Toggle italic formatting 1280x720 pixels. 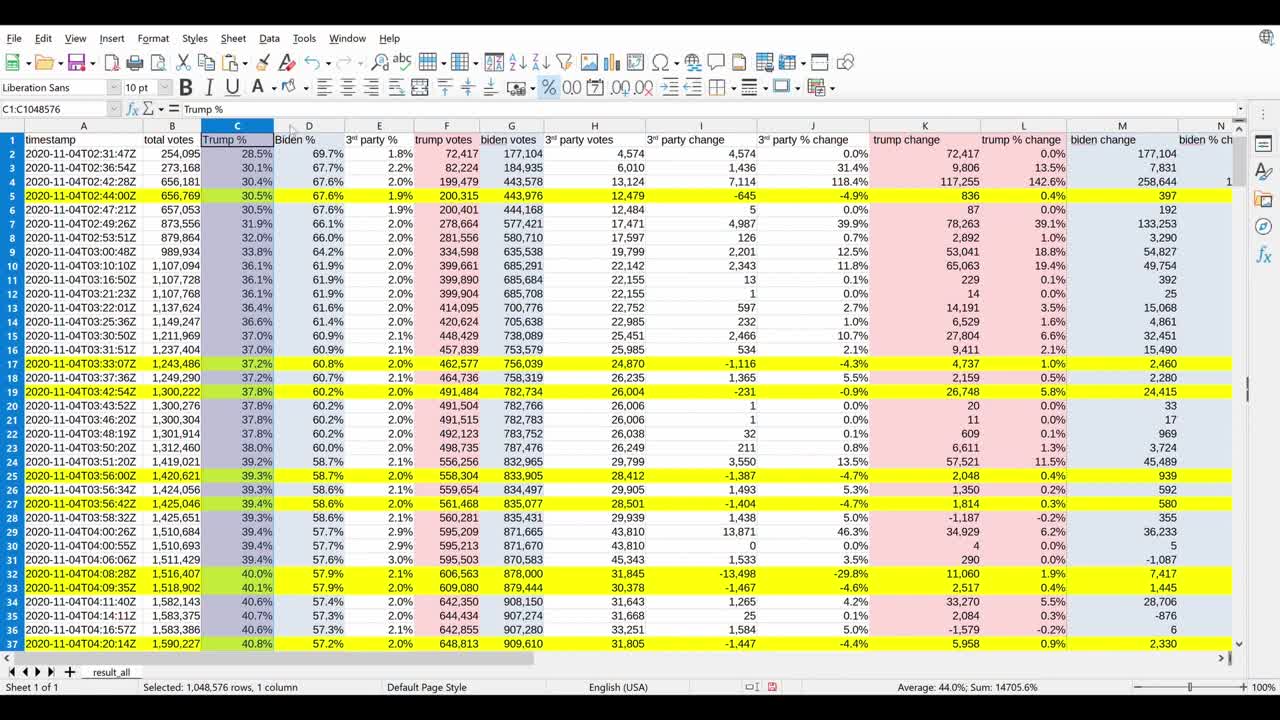[210, 88]
